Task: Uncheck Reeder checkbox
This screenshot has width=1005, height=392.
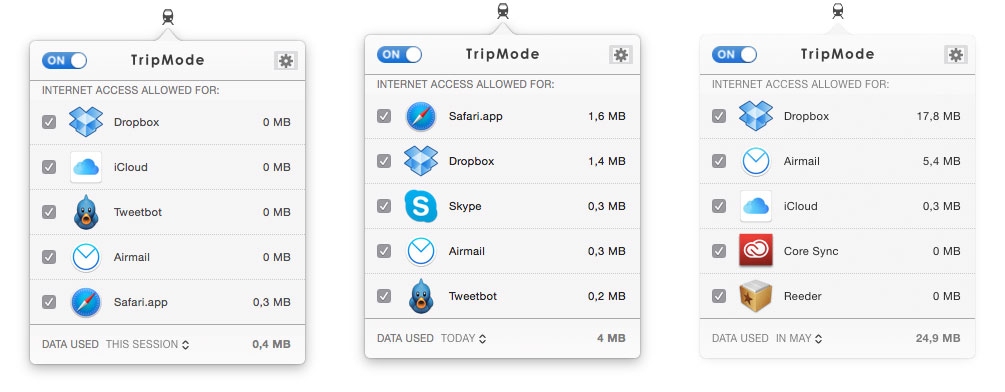Action: 719,296
